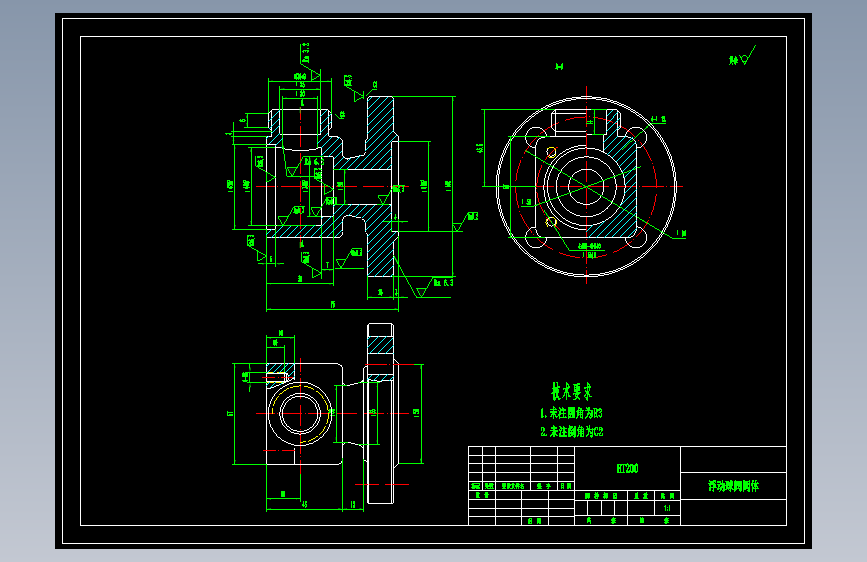
Task: Click the note "1.未注圆角为R3"
Action: click(571, 413)
